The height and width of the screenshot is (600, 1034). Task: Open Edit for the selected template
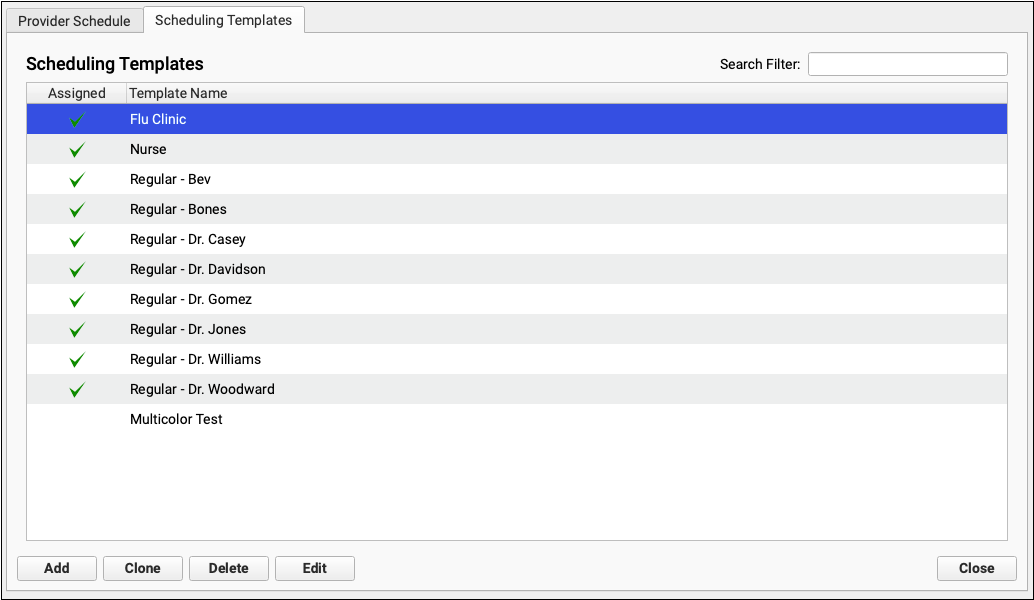[x=315, y=568]
